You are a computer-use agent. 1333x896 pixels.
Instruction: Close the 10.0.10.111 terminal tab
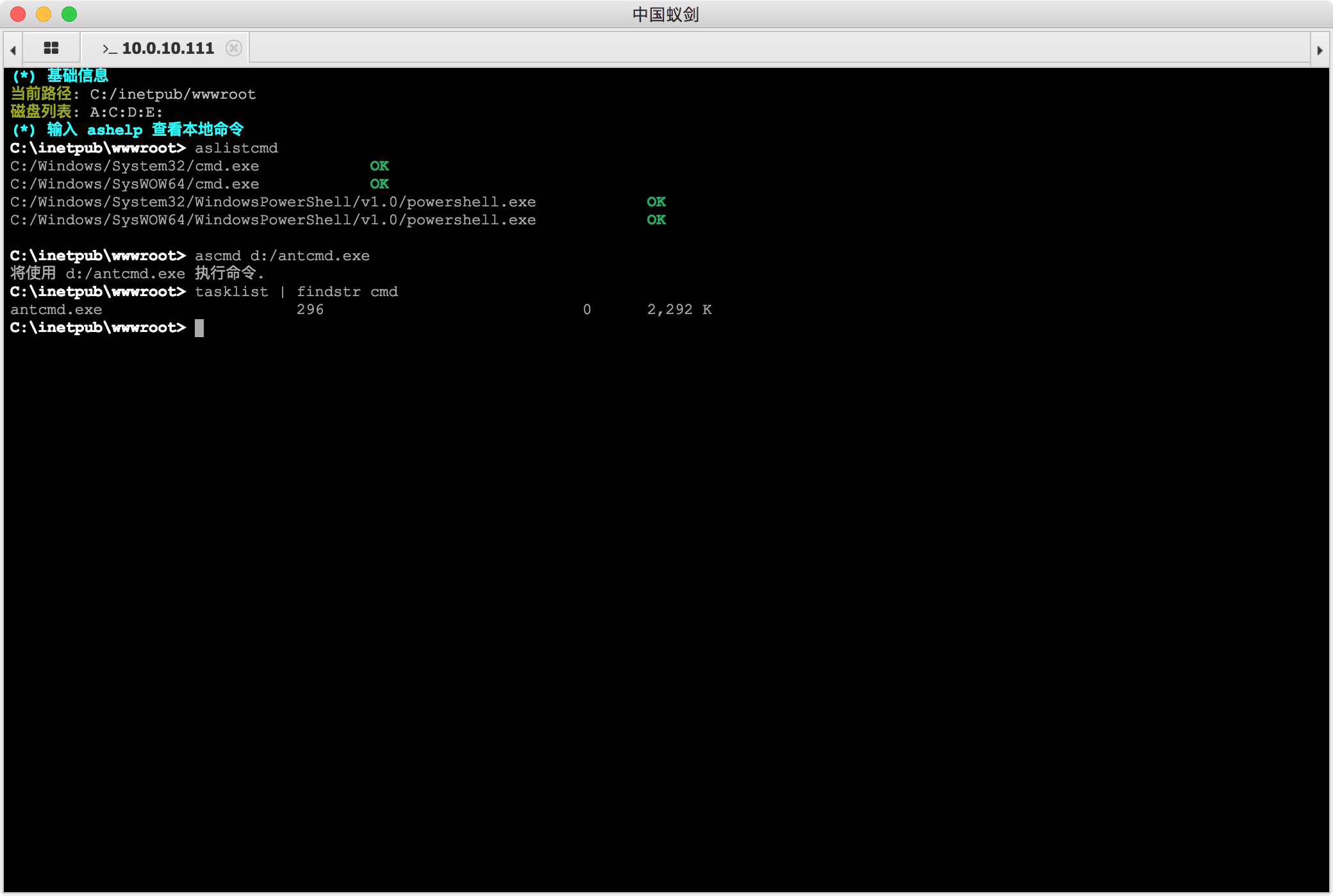coord(234,48)
